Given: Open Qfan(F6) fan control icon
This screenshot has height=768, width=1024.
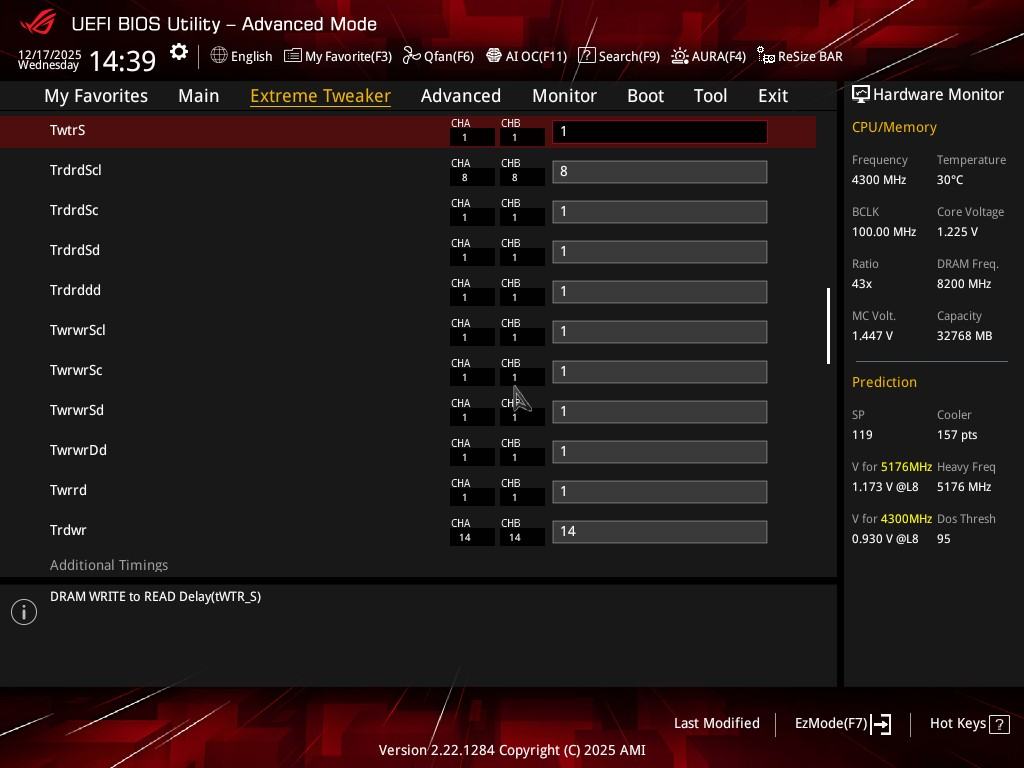Looking at the screenshot, I should pos(411,56).
